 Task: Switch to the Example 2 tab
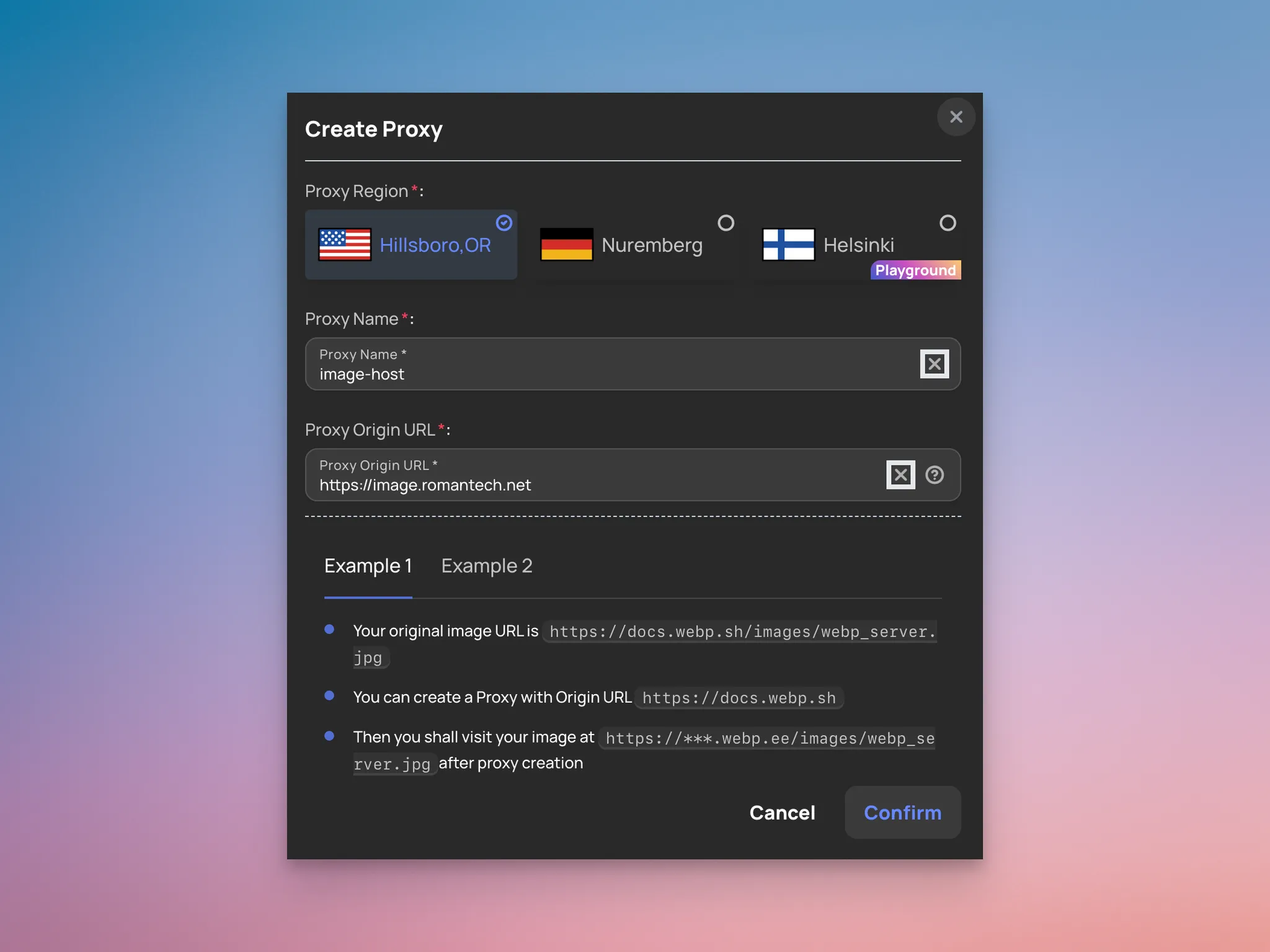tap(487, 566)
